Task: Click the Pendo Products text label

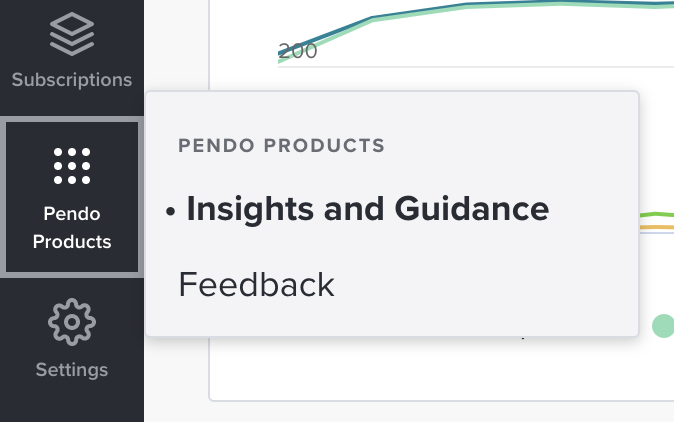Action: 72,228
